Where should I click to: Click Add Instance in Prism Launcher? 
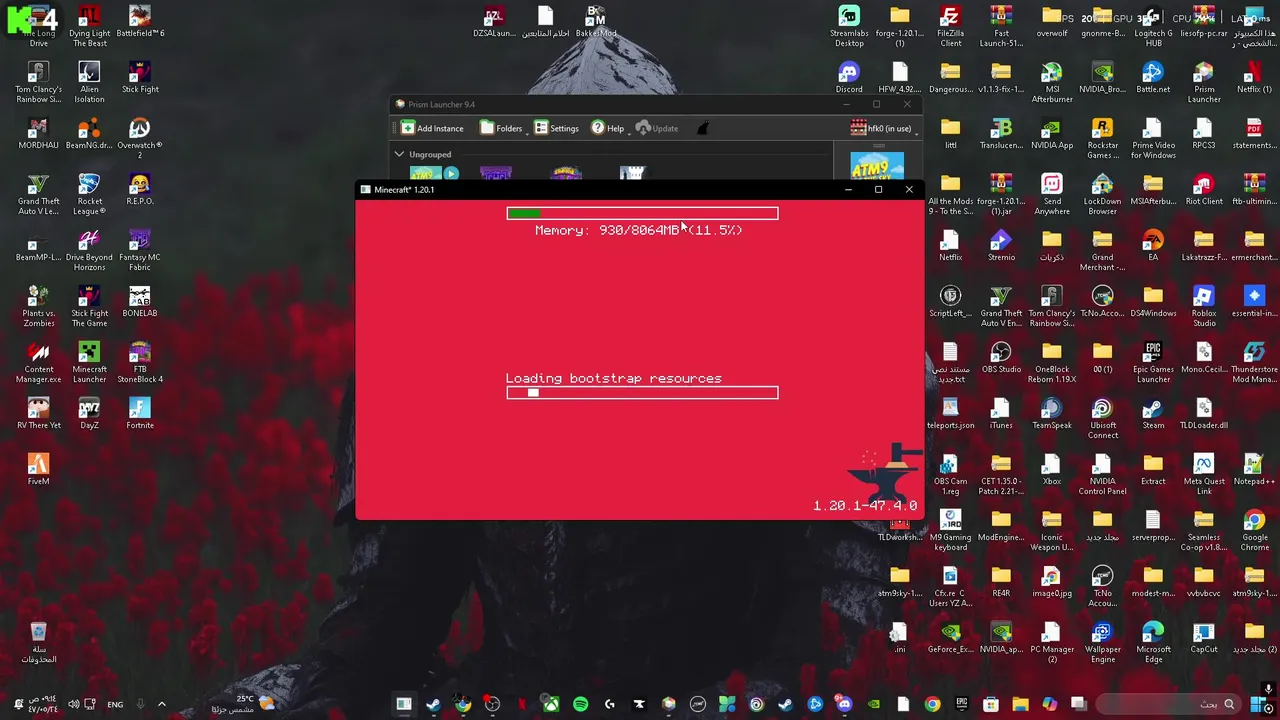(x=432, y=128)
